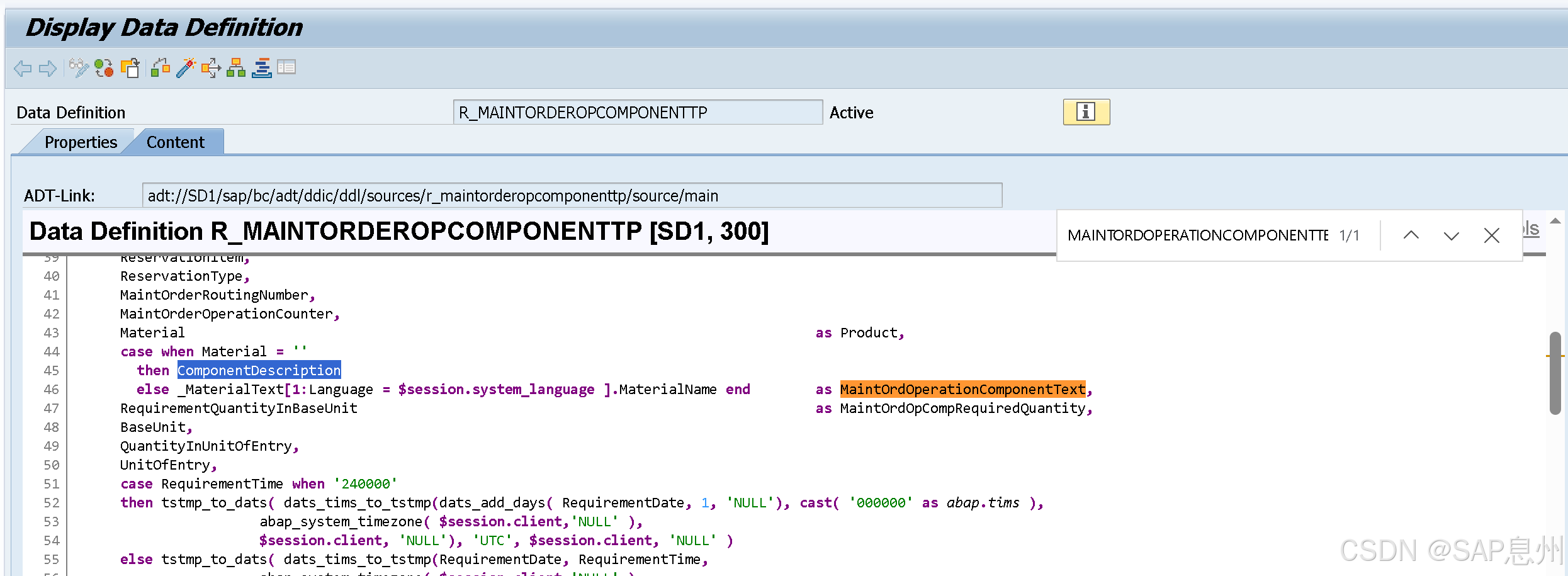Click the back navigation arrow icon
1568x576 pixels.
point(22,68)
